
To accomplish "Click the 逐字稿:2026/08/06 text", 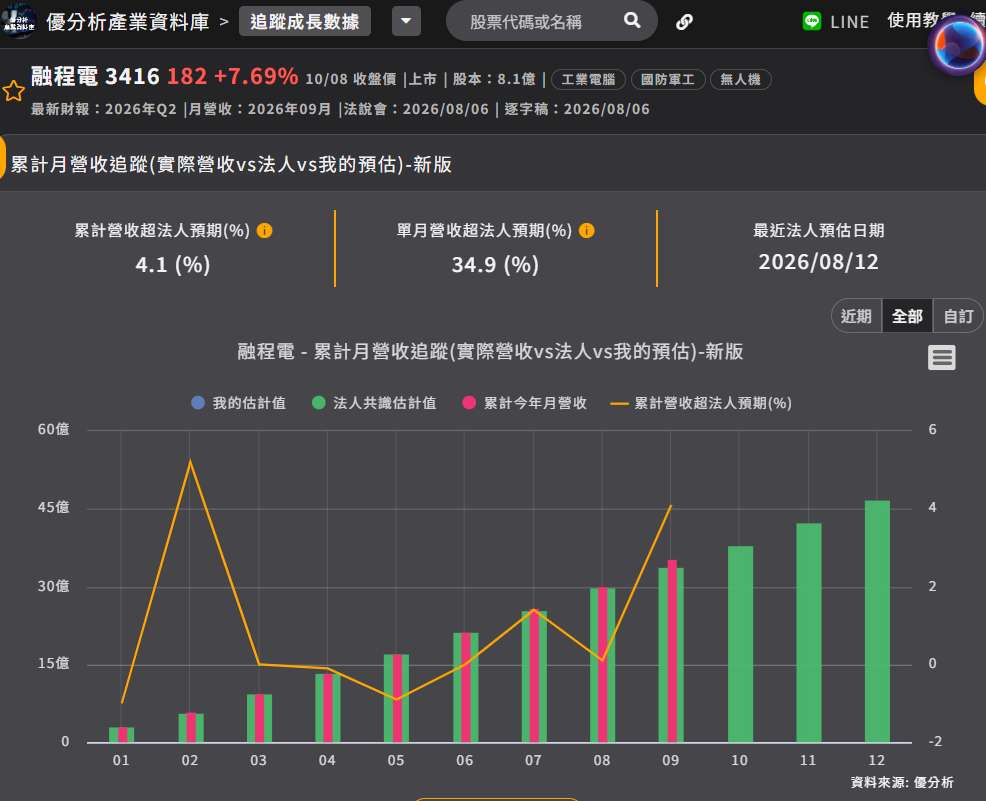I will (x=577, y=109).
